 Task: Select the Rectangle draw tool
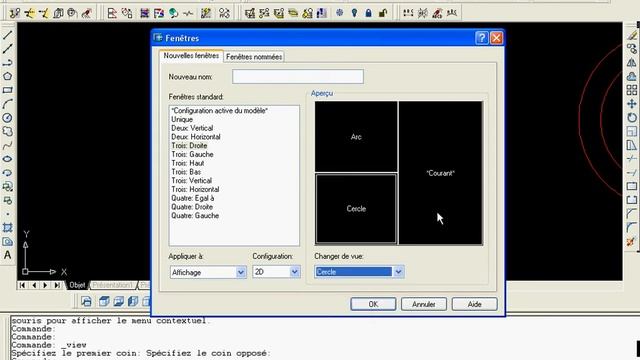[7, 90]
